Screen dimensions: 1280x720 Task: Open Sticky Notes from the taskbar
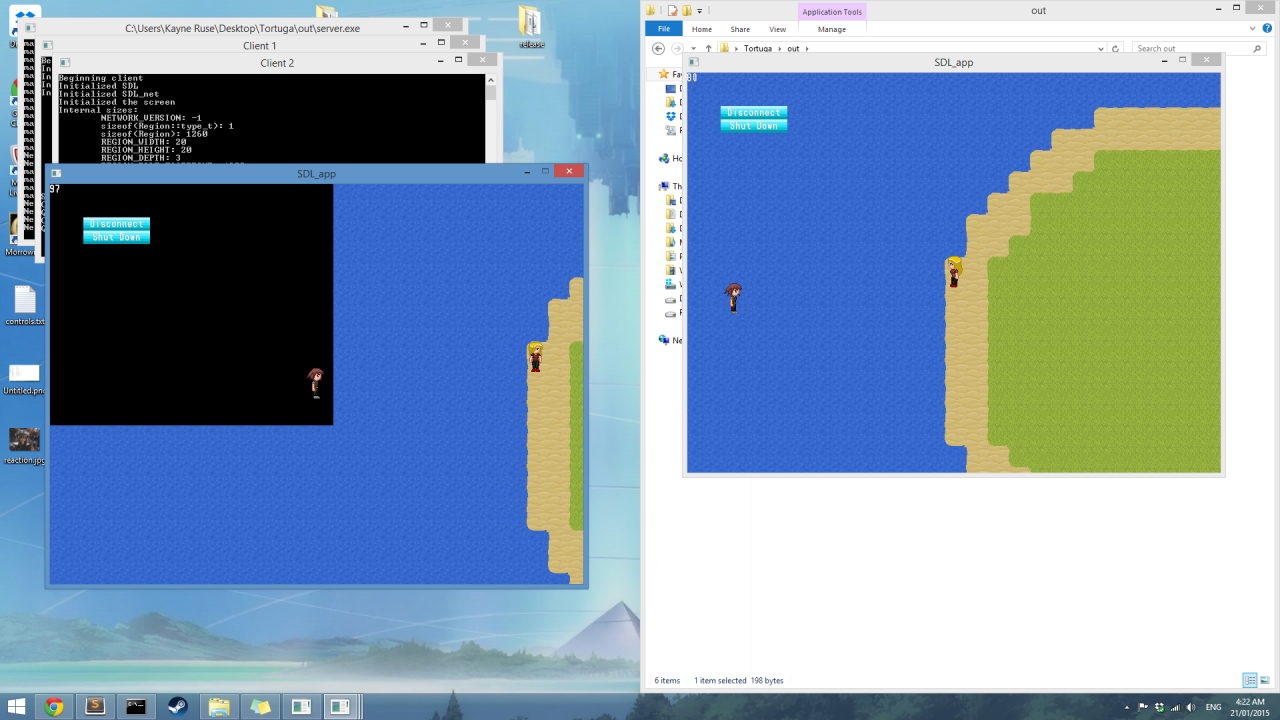tap(260, 707)
